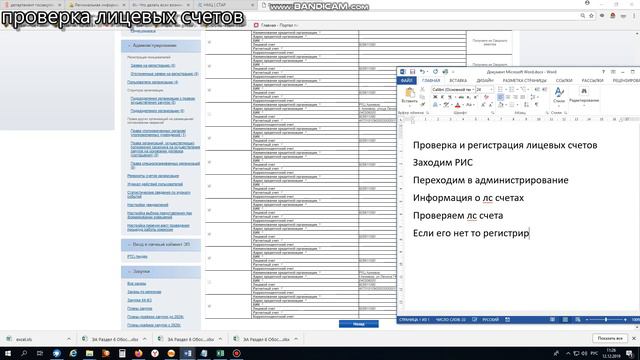Click the Change Case (Aa) icon
The image size is (640, 360).
pyautogui.click(x=469, y=104)
